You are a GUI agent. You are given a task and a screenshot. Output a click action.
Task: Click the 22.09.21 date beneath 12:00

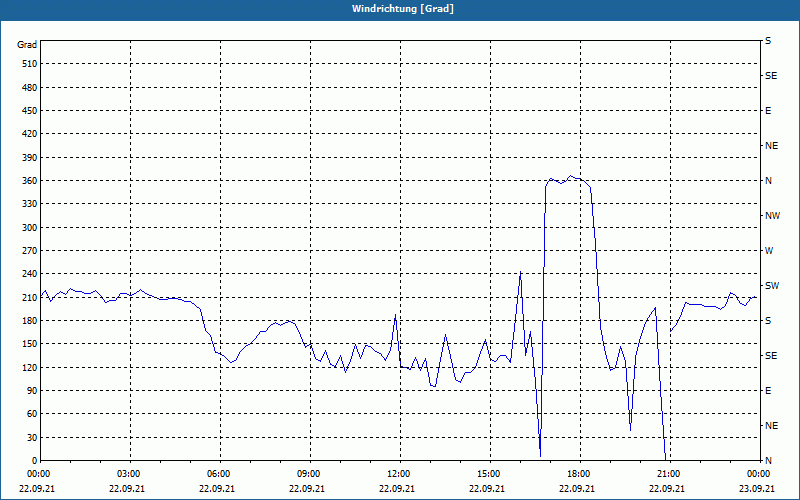[397, 488]
